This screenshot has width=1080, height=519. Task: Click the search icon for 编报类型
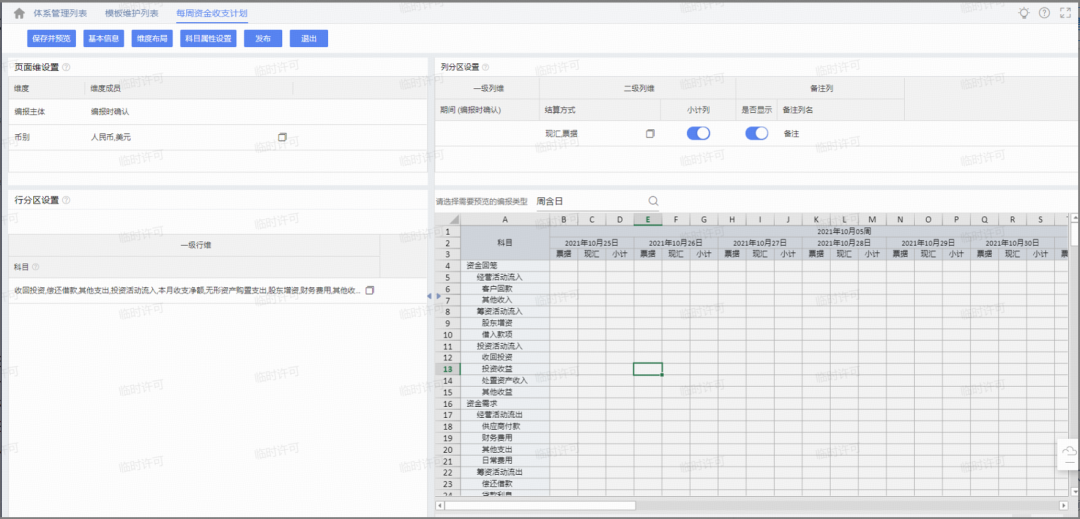653,201
